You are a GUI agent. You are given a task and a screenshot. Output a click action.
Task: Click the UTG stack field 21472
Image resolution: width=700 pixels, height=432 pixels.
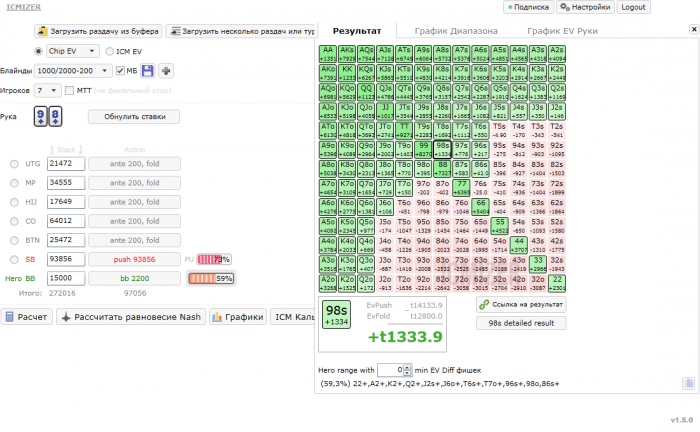tap(66, 164)
